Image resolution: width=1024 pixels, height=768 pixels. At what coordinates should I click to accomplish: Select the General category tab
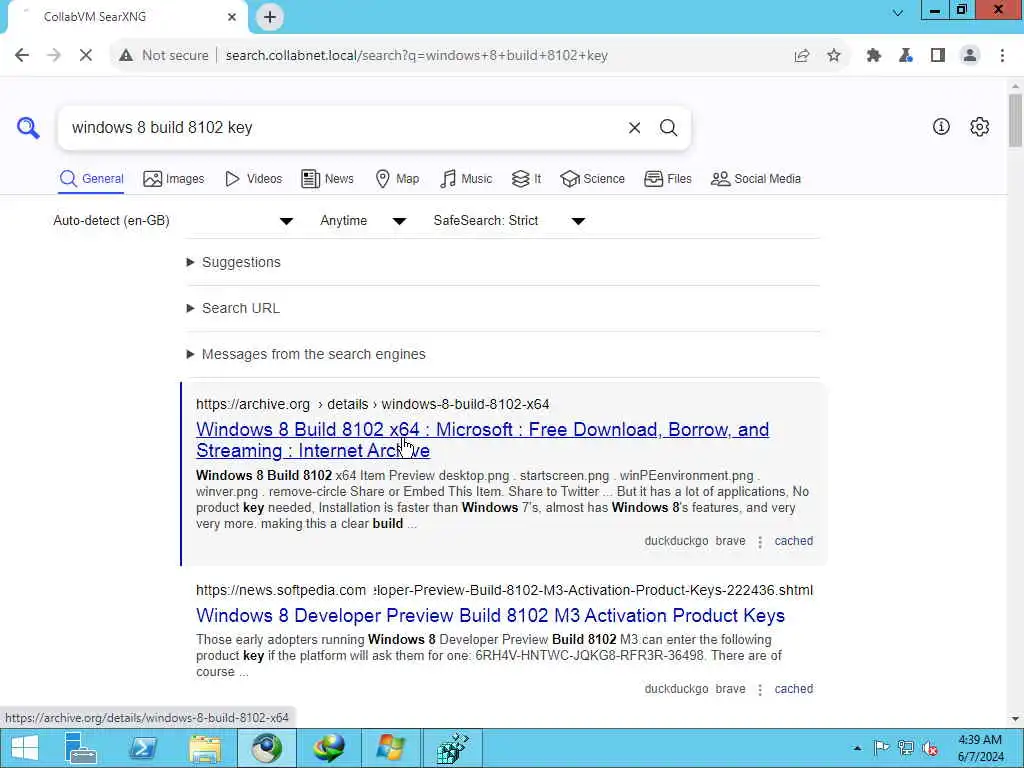(91, 179)
